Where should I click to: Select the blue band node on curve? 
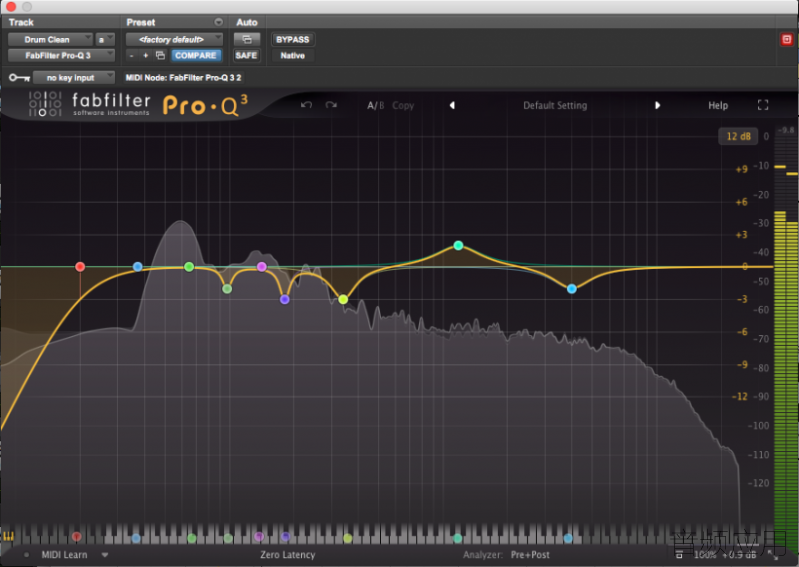(137, 266)
